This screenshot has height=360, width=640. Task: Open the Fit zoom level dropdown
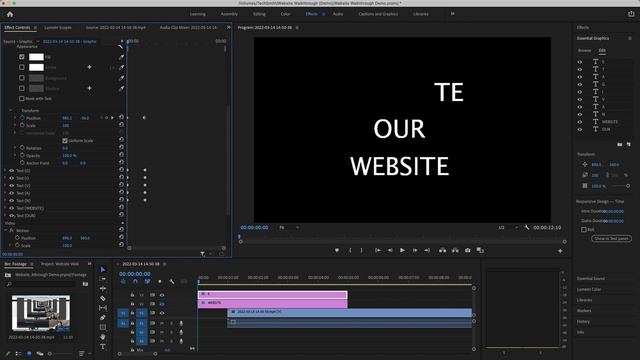coord(289,227)
